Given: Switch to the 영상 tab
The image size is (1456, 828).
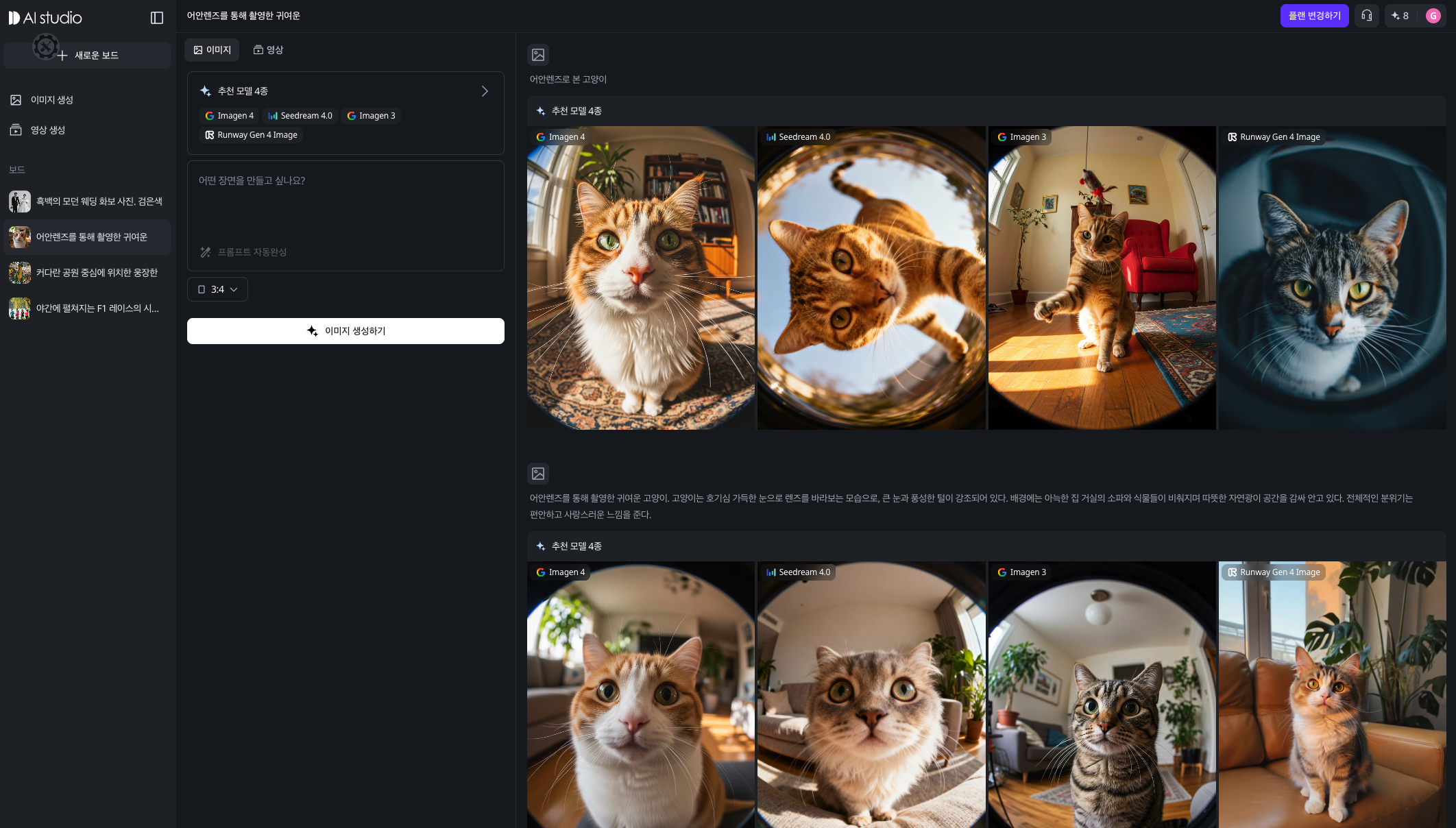Looking at the screenshot, I should (x=268, y=50).
